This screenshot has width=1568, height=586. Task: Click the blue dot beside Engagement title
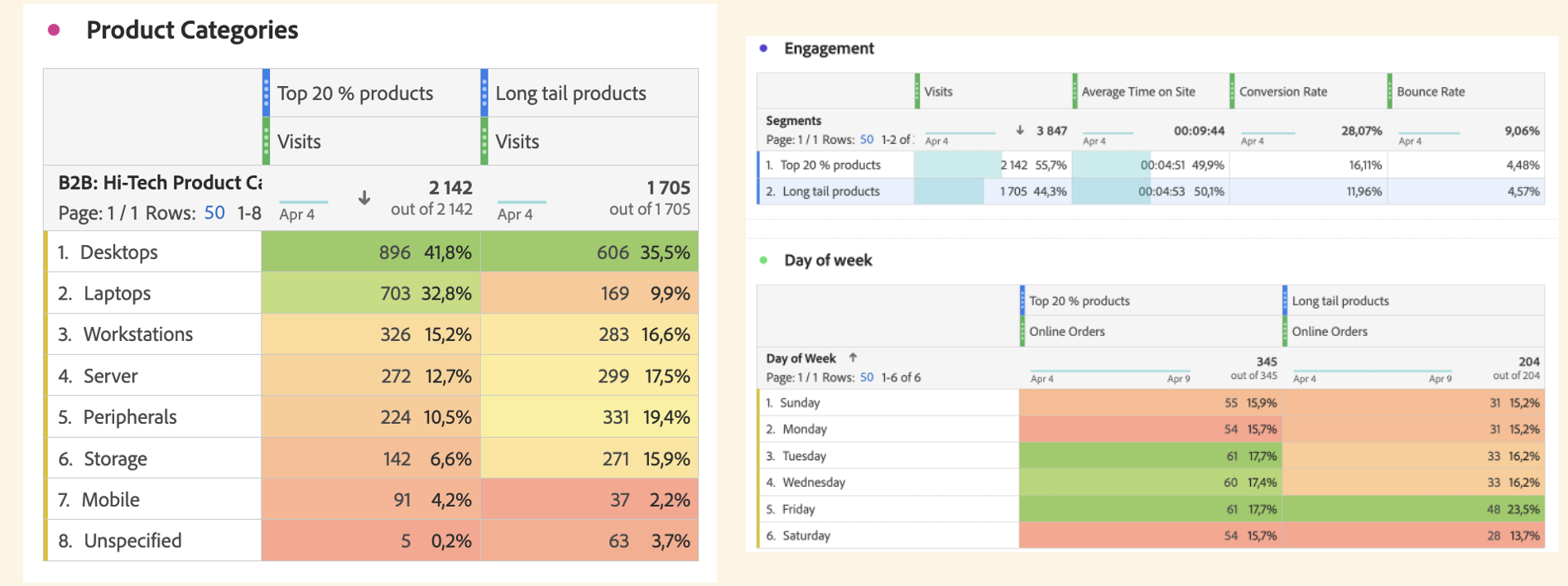point(763,48)
